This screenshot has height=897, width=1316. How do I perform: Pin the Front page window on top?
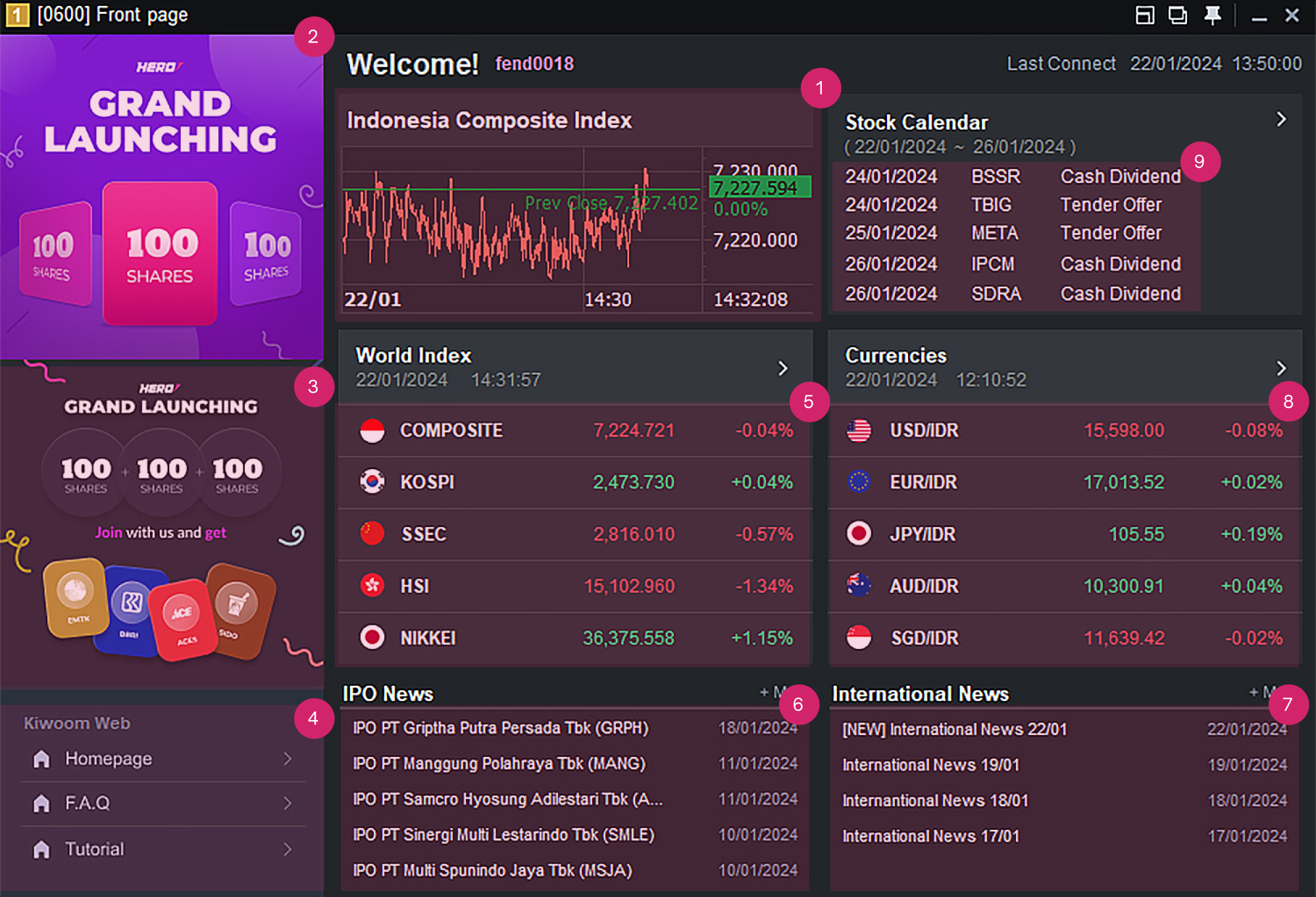point(1214,14)
